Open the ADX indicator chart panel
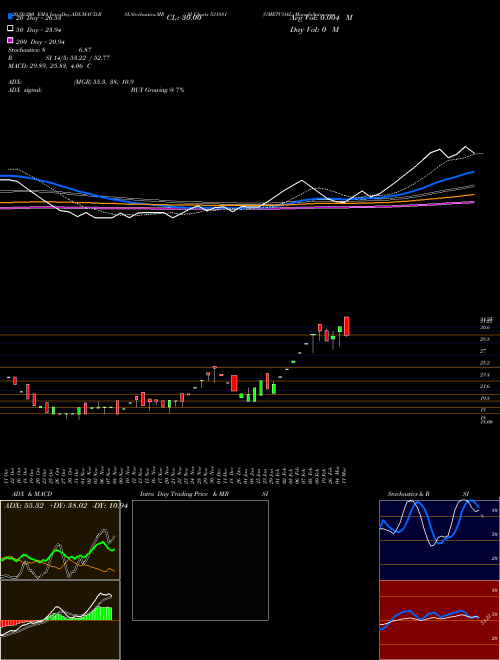This screenshot has width=500, height=660. tap(60, 540)
